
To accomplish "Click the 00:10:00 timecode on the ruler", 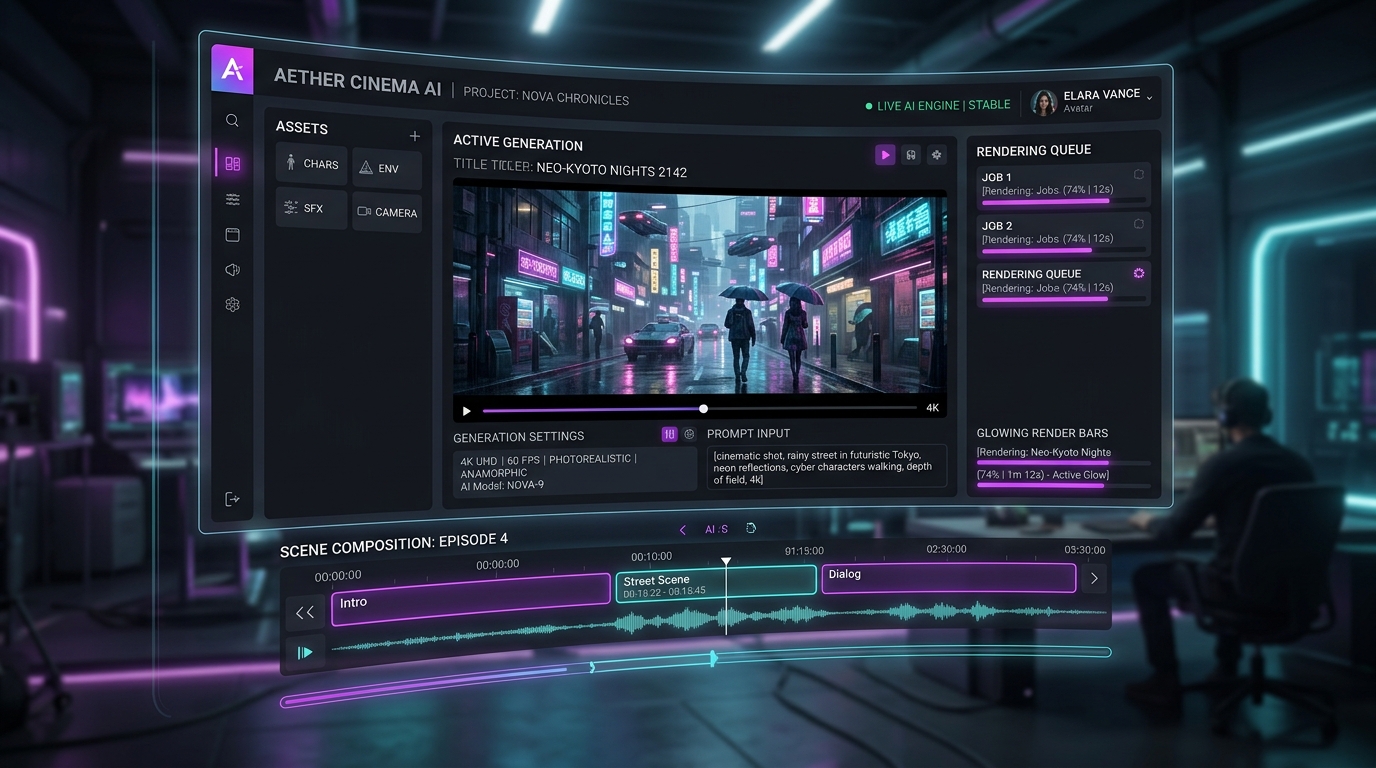I will 652,556.
